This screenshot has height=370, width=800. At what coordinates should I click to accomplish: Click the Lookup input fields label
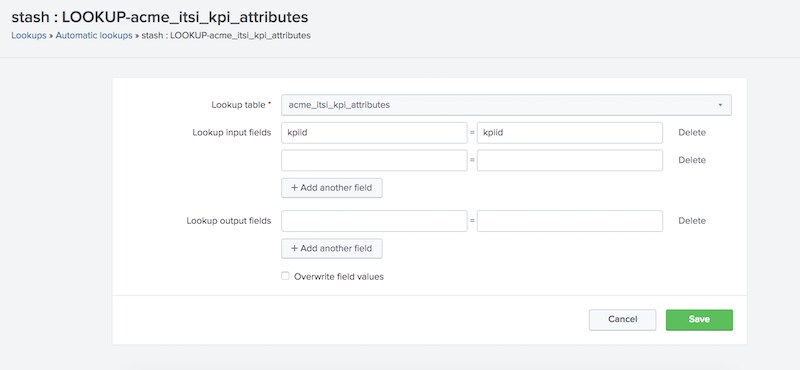coord(232,133)
